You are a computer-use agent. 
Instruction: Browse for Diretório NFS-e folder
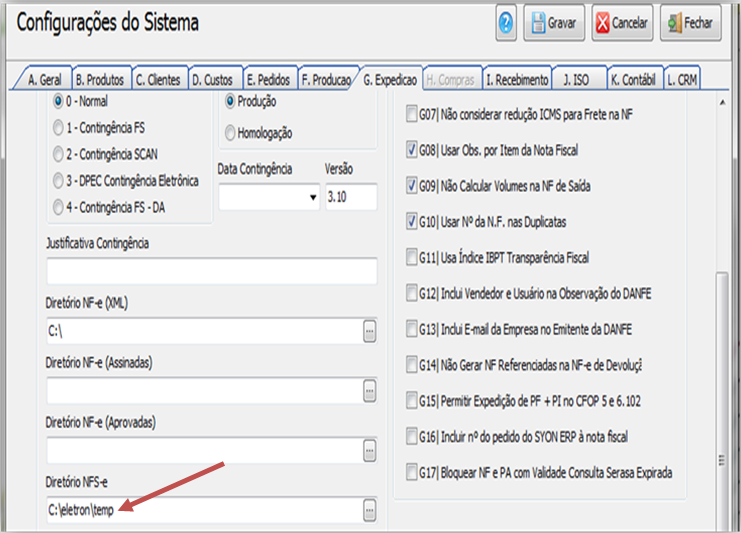[369, 511]
